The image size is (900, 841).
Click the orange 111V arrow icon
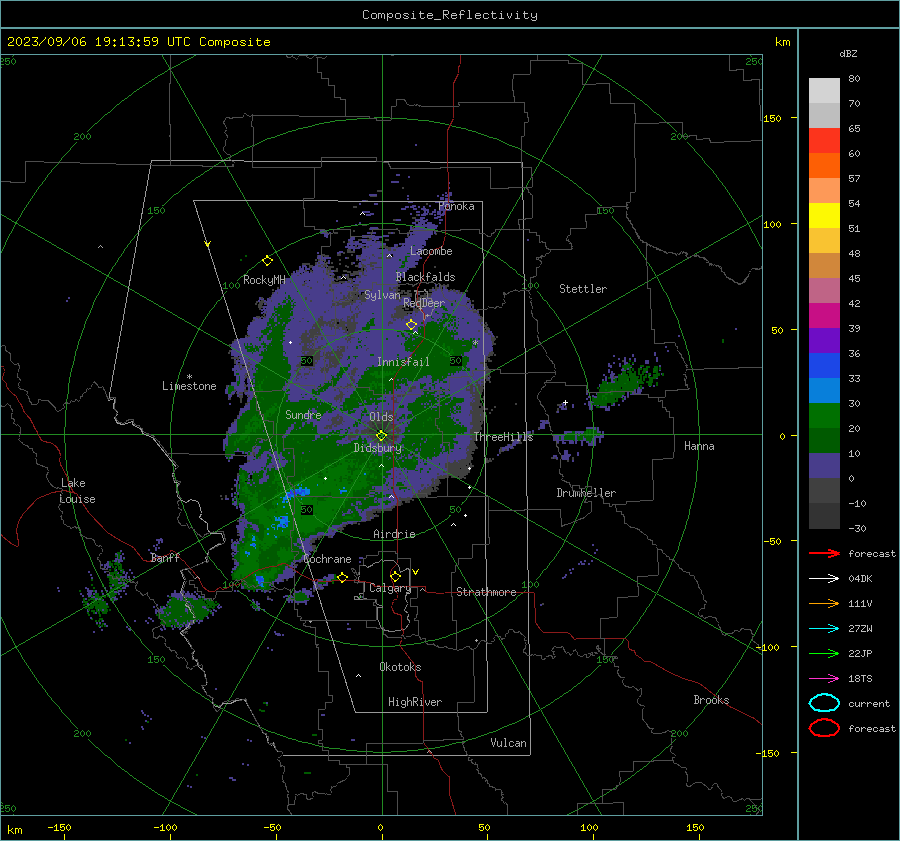(824, 603)
